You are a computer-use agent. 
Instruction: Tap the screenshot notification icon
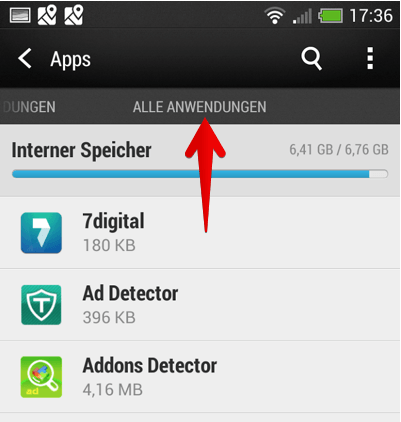[x=20, y=15]
